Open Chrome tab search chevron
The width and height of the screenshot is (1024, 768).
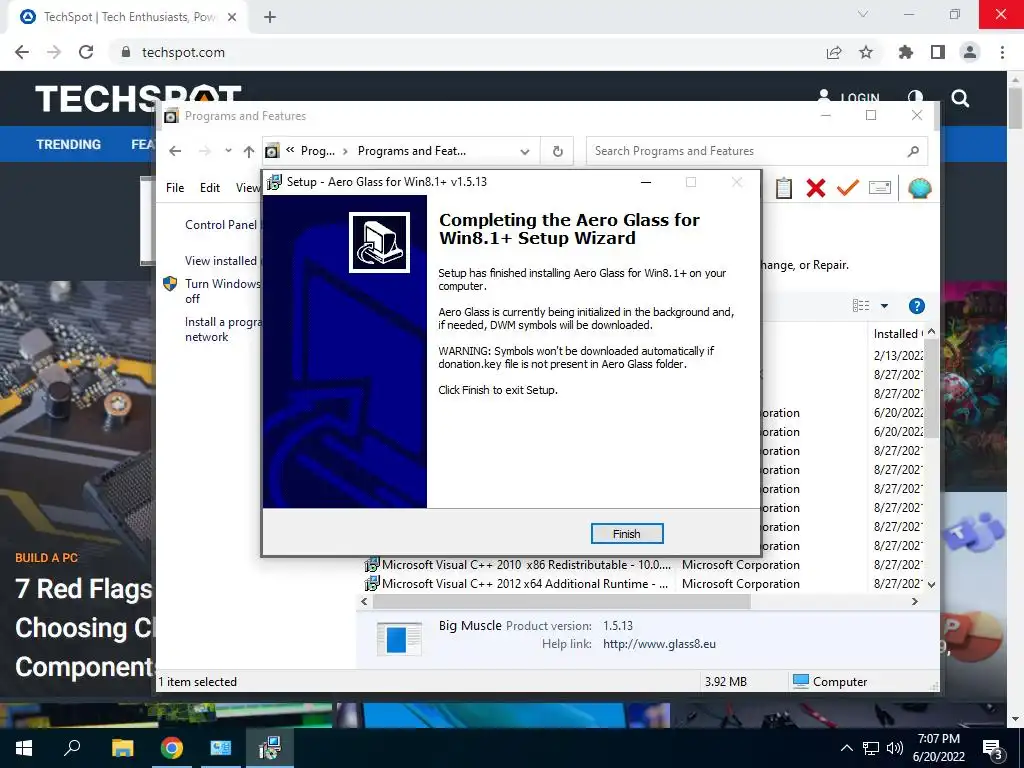pyautogui.click(x=863, y=14)
